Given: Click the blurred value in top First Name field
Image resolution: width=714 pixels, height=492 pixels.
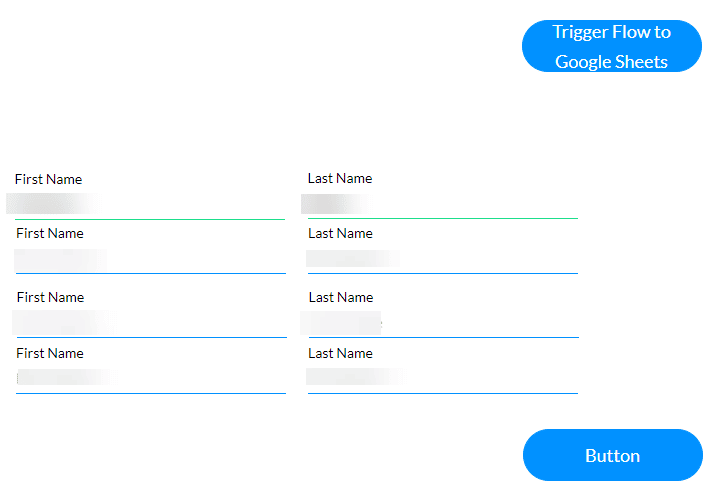Looking at the screenshot, I should 50,204.
